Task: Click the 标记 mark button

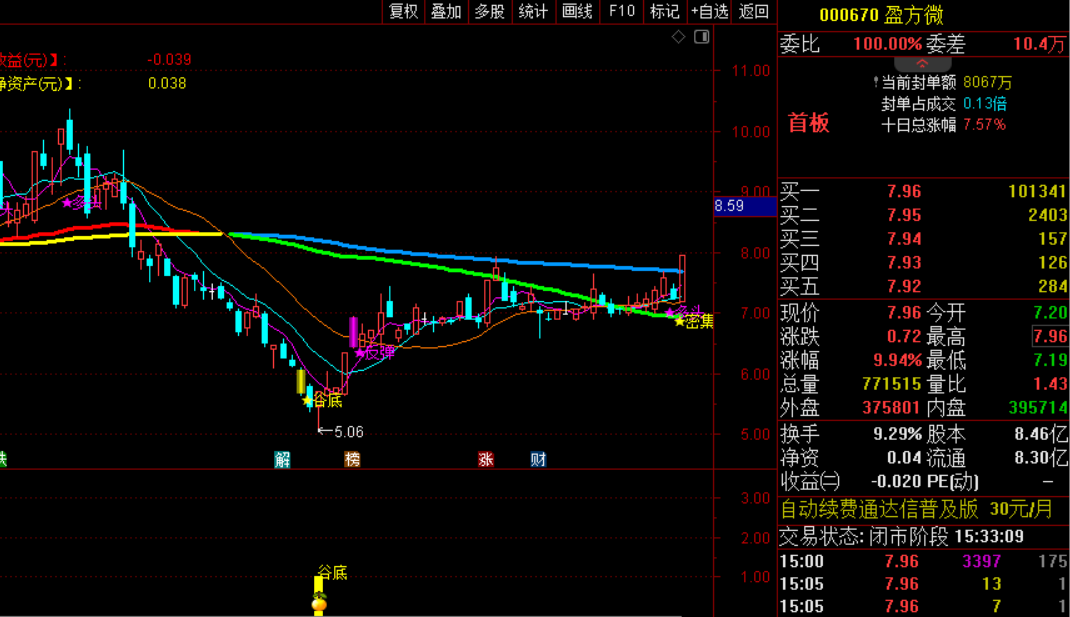Action: (665, 12)
